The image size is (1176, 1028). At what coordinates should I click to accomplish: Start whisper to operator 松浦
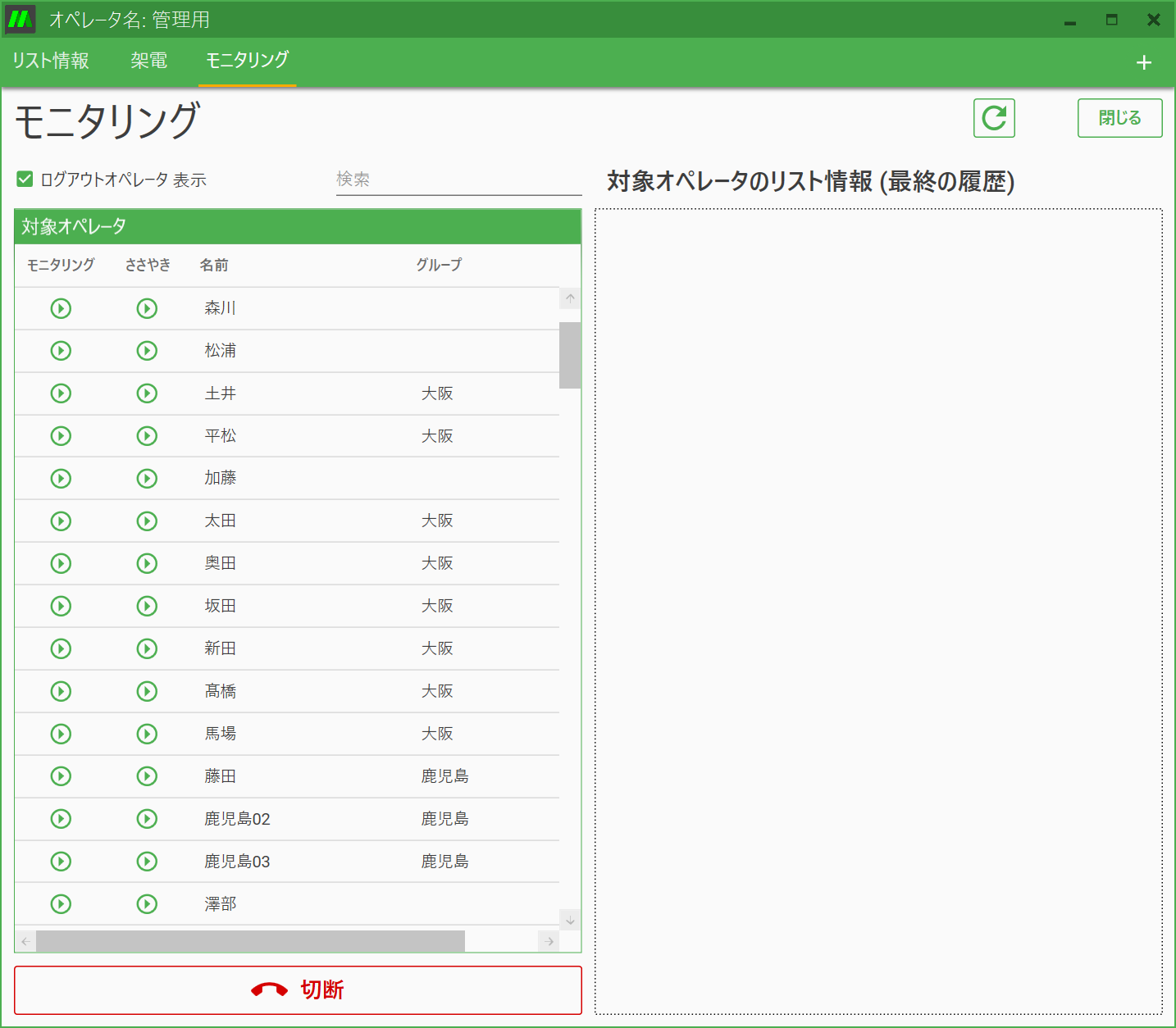[147, 351]
